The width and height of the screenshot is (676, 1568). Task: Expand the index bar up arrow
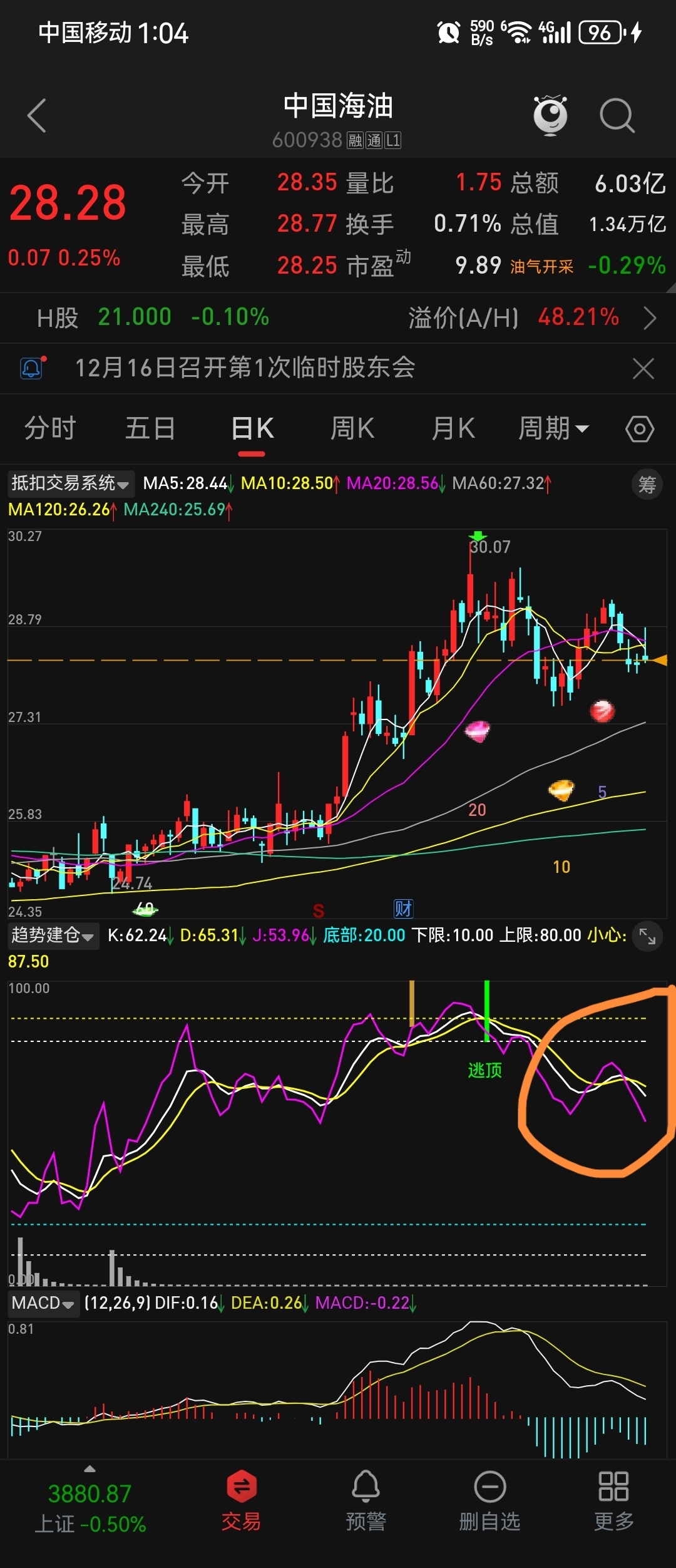pos(90,1468)
